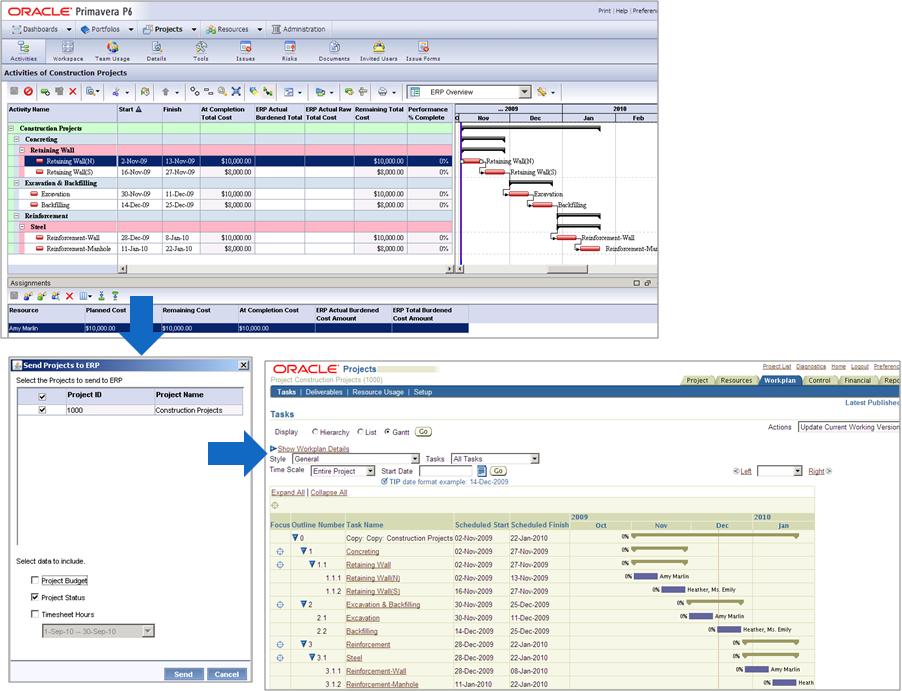Click the focus icon in the Excavation & Backfilling row
This screenshot has width=902, height=691.
280,605
